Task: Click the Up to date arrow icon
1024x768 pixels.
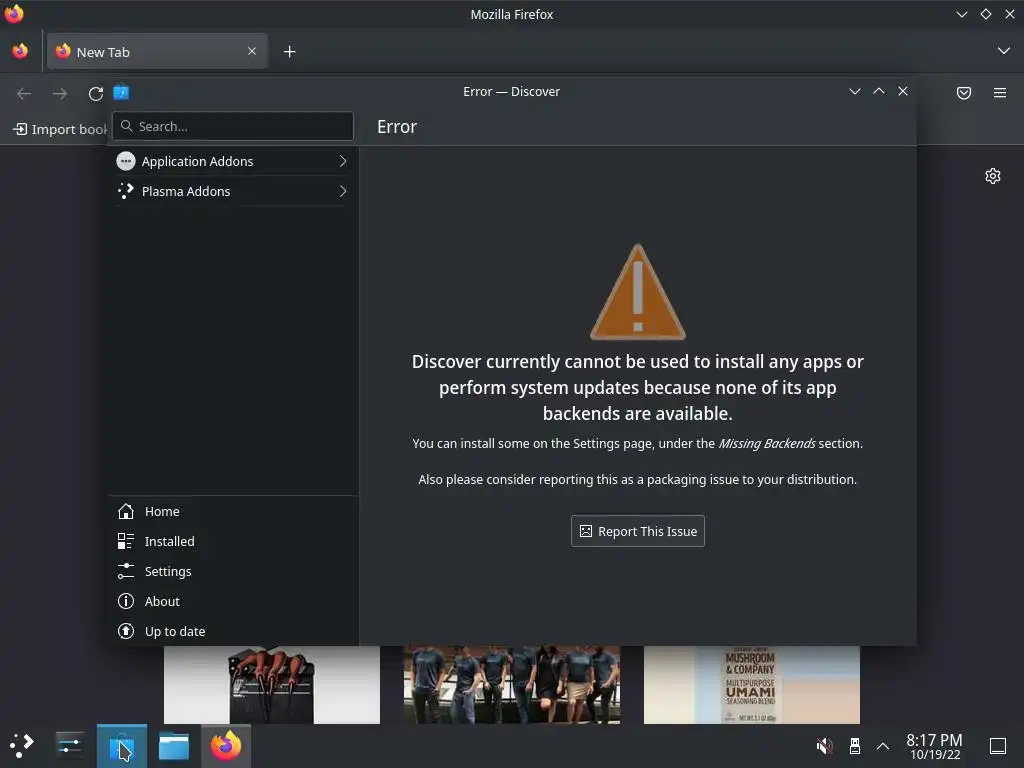Action: [x=125, y=632]
